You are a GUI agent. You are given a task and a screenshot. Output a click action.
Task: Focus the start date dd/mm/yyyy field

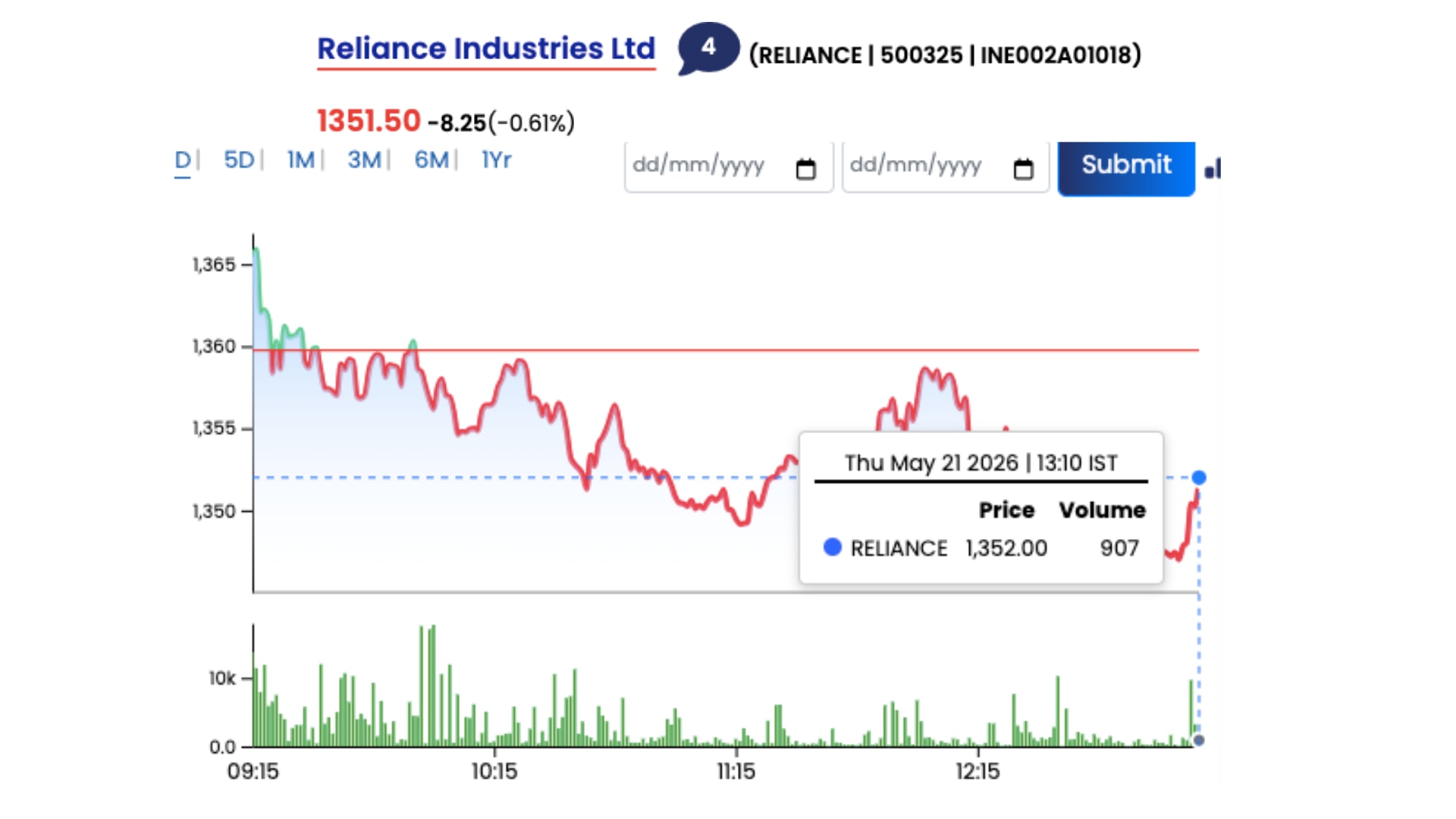pyautogui.click(x=729, y=167)
